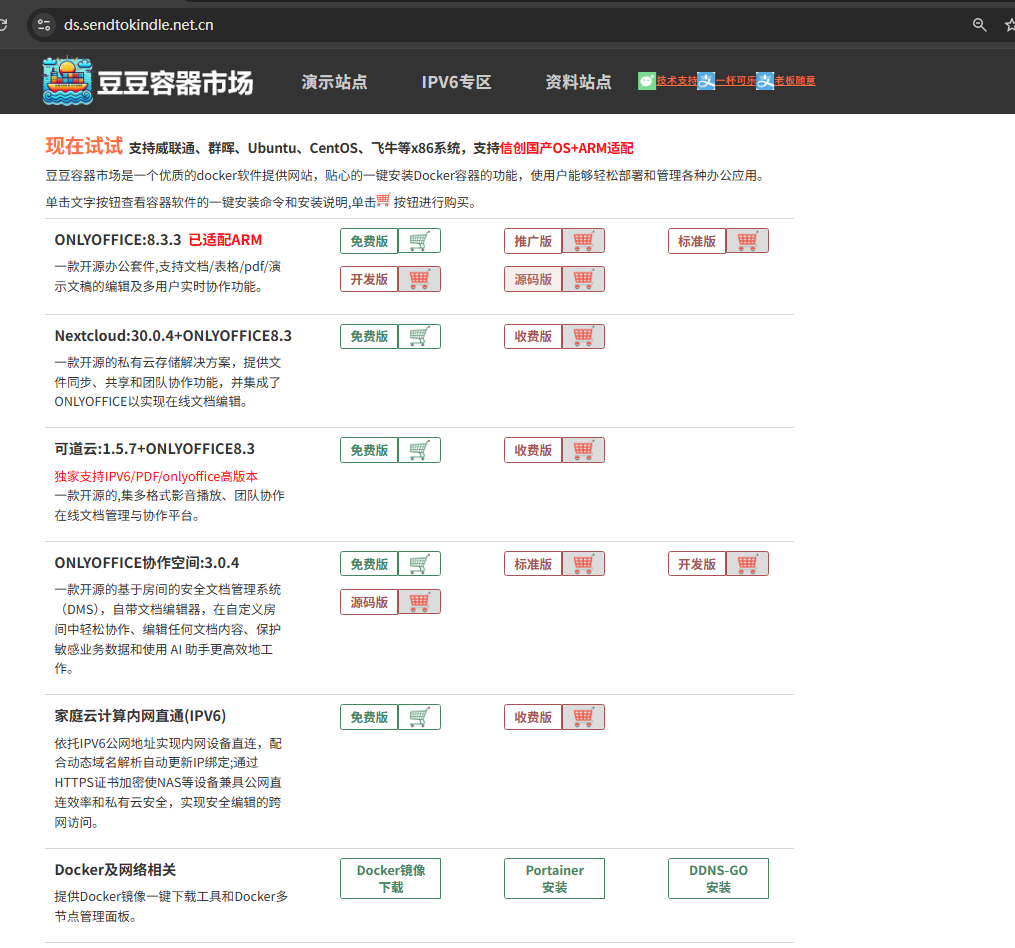Click the green cart for 可道云 免费版
The width and height of the screenshot is (1015, 948).
coord(419,450)
